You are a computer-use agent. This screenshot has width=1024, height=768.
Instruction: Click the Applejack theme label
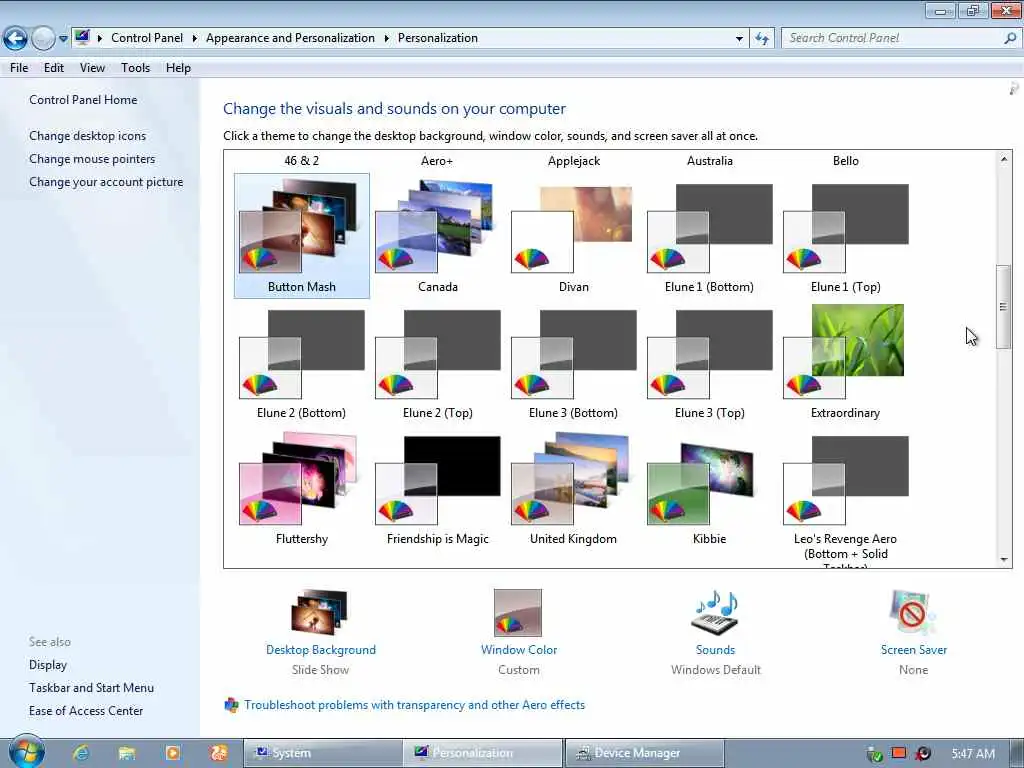tap(573, 161)
